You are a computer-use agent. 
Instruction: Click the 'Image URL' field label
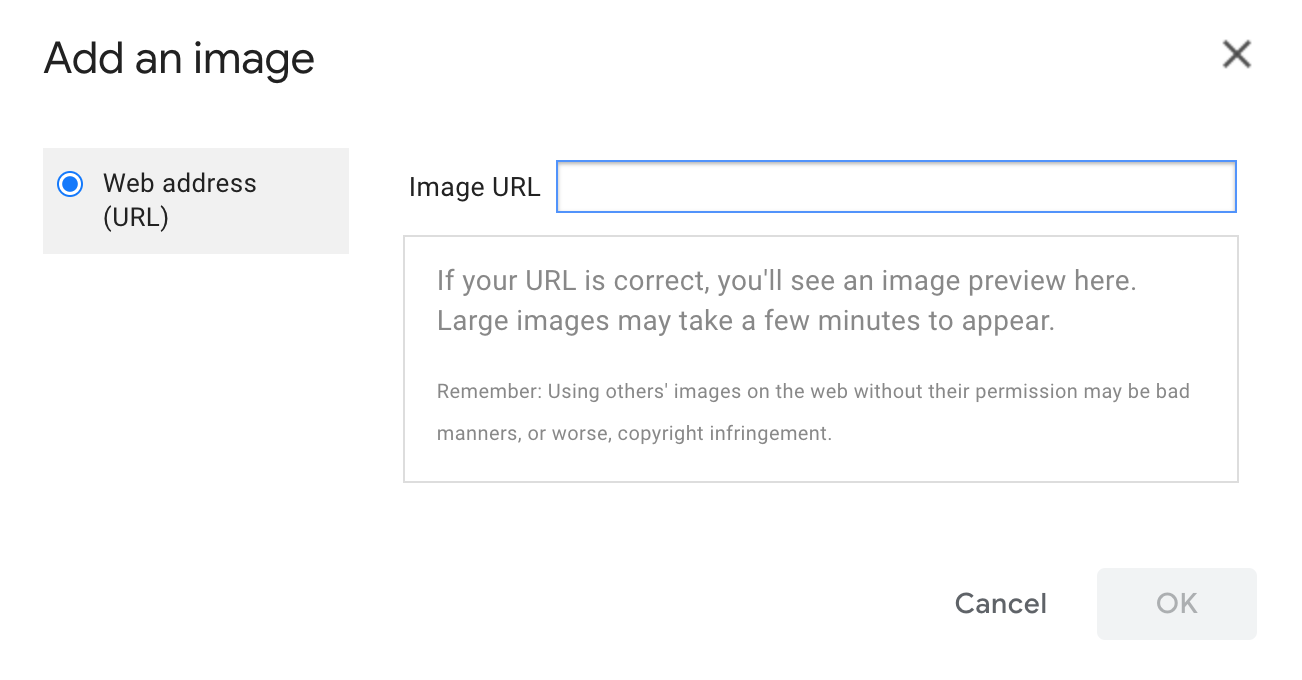tap(474, 187)
